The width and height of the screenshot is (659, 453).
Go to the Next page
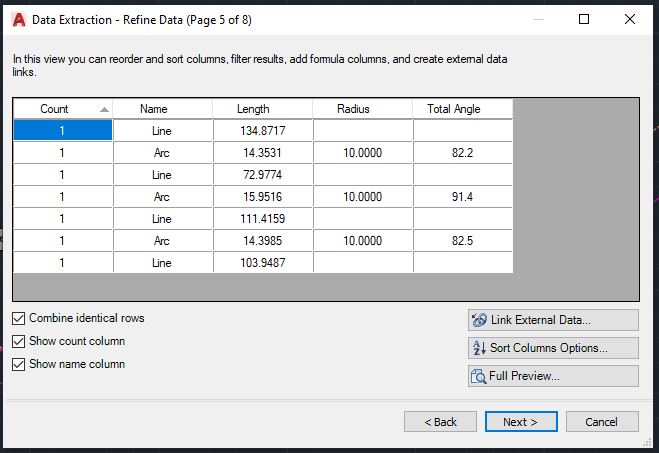tap(520, 422)
